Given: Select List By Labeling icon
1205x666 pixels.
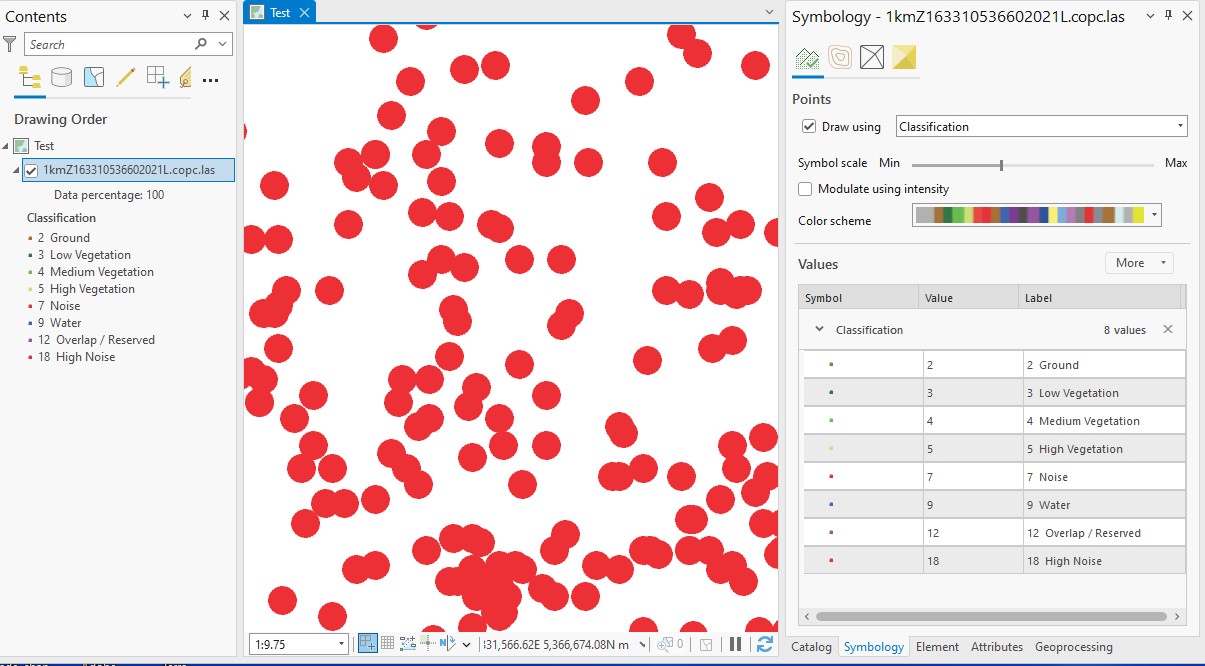Looking at the screenshot, I should 185,78.
